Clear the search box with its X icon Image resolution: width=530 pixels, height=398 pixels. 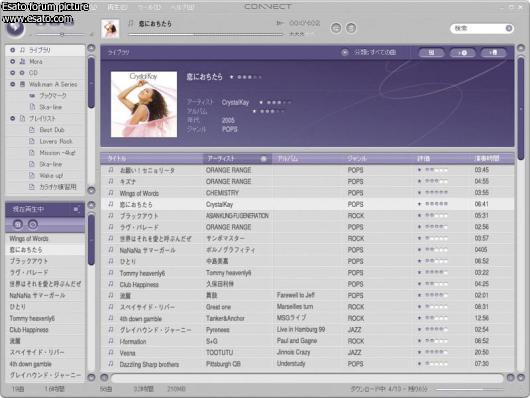point(508,28)
